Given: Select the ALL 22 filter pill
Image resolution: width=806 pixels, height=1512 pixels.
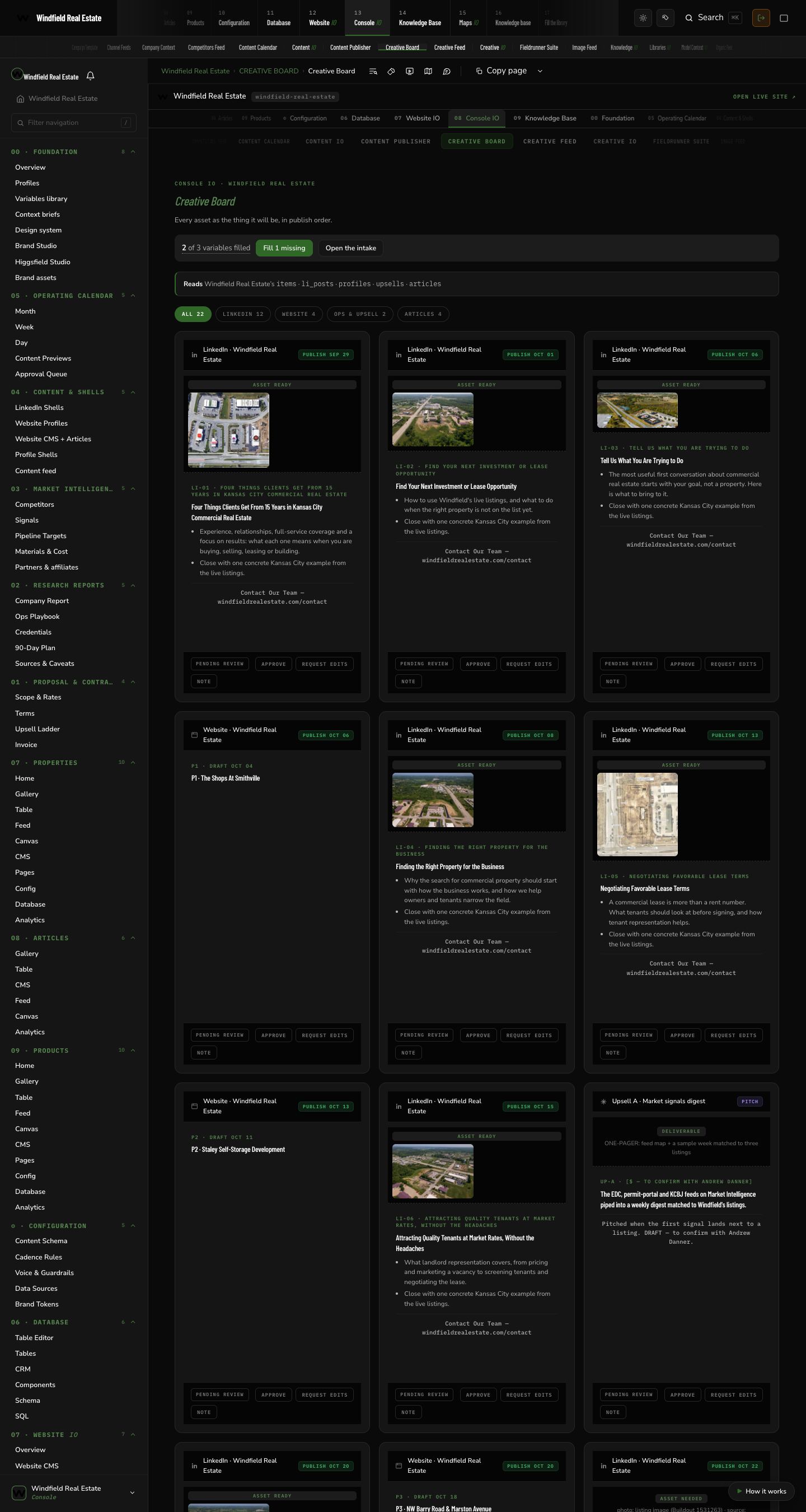Looking at the screenshot, I should click(193, 314).
